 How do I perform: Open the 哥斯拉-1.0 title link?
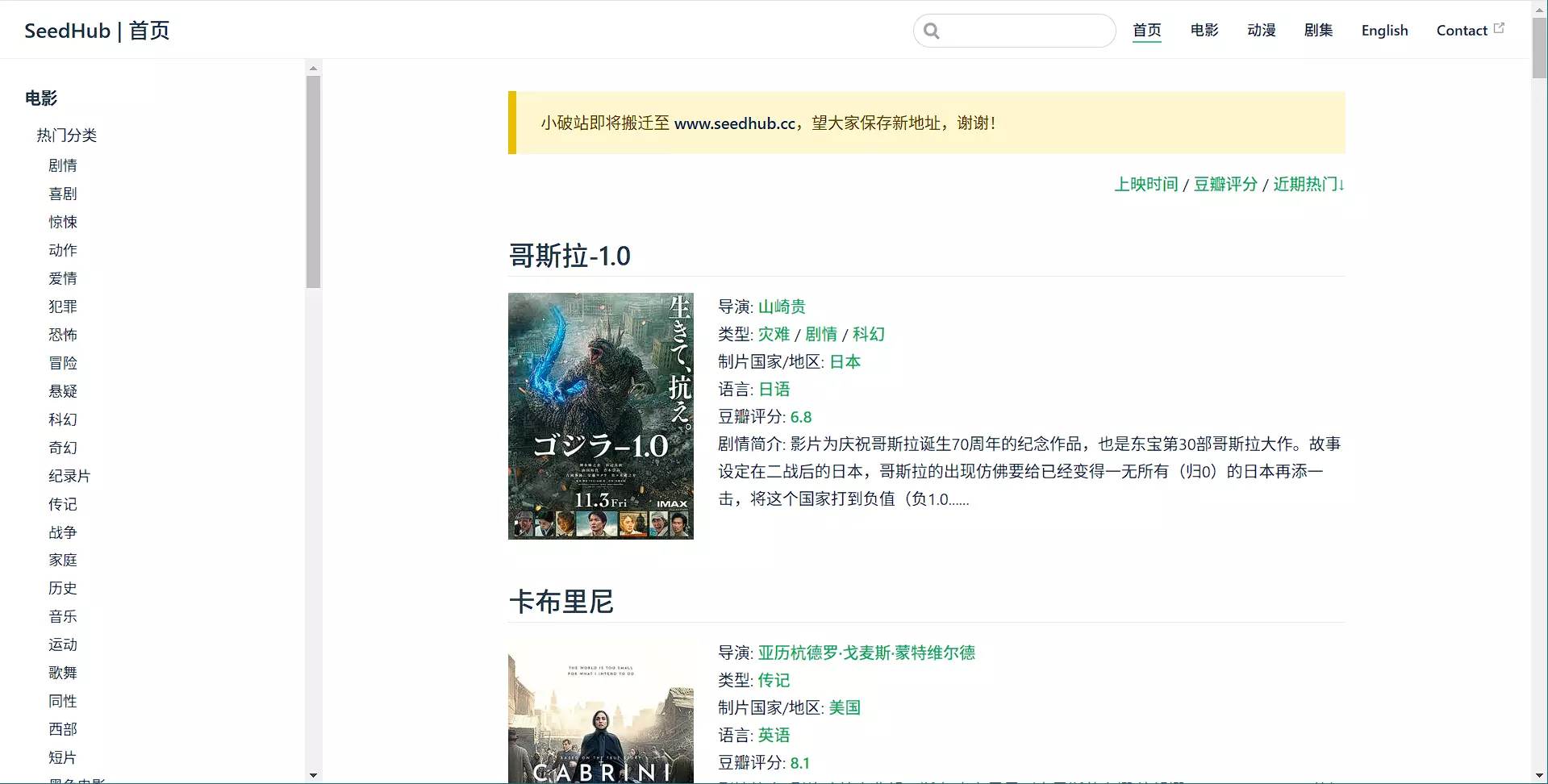[x=570, y=256]
